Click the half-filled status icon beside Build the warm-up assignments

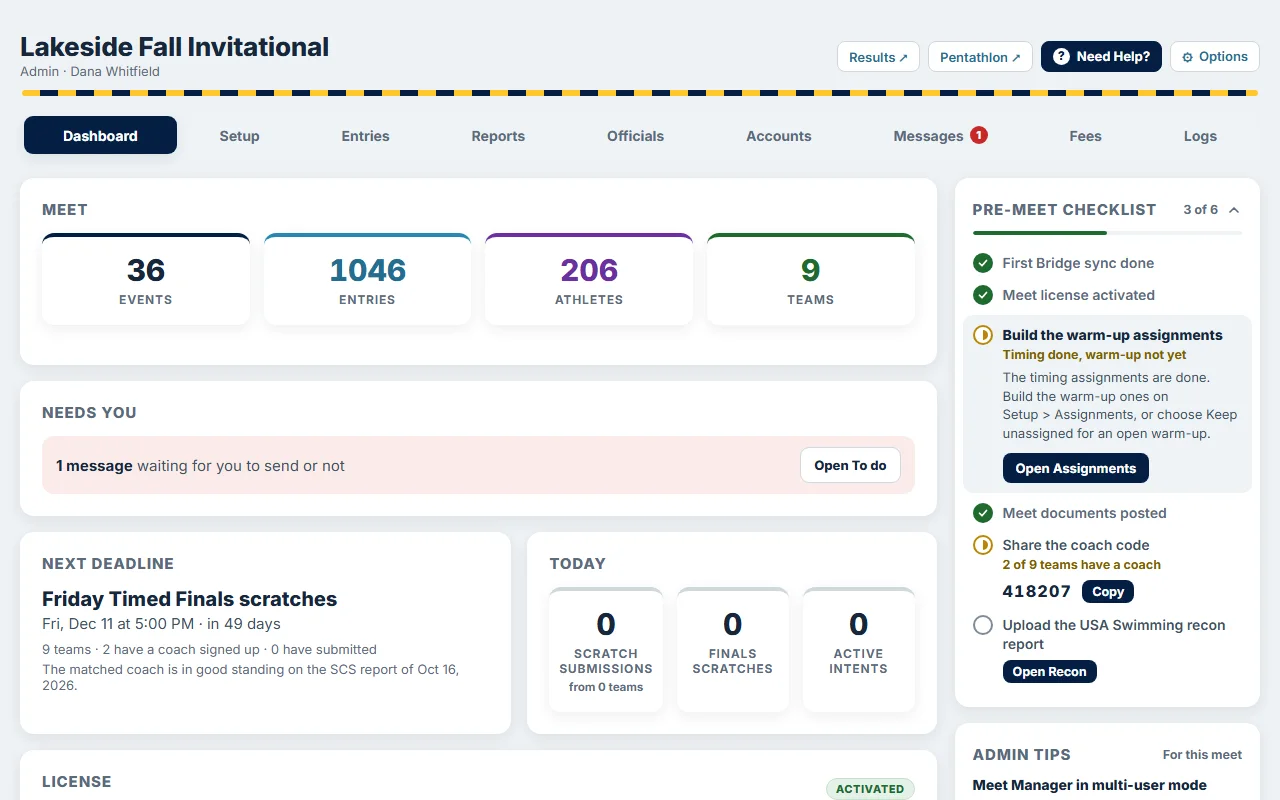(x=983, y=335)
